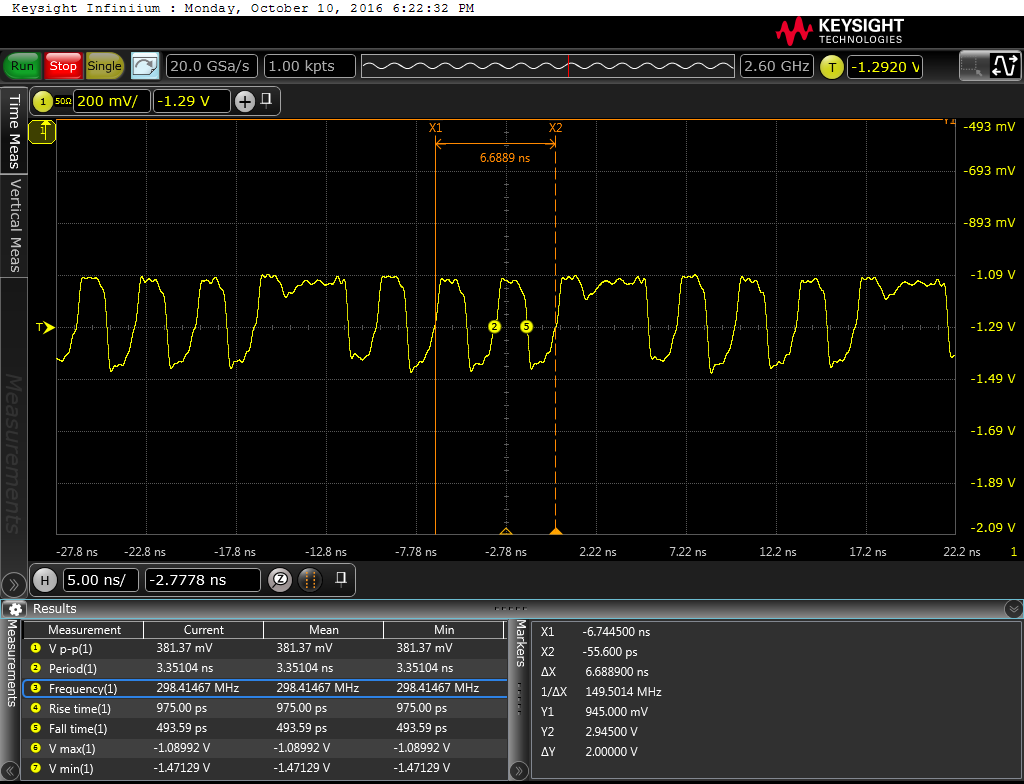Click the hollow X1 triangle at graticule bottom
The height and width of the screenshot is (784, 1024).
[506, 531]
